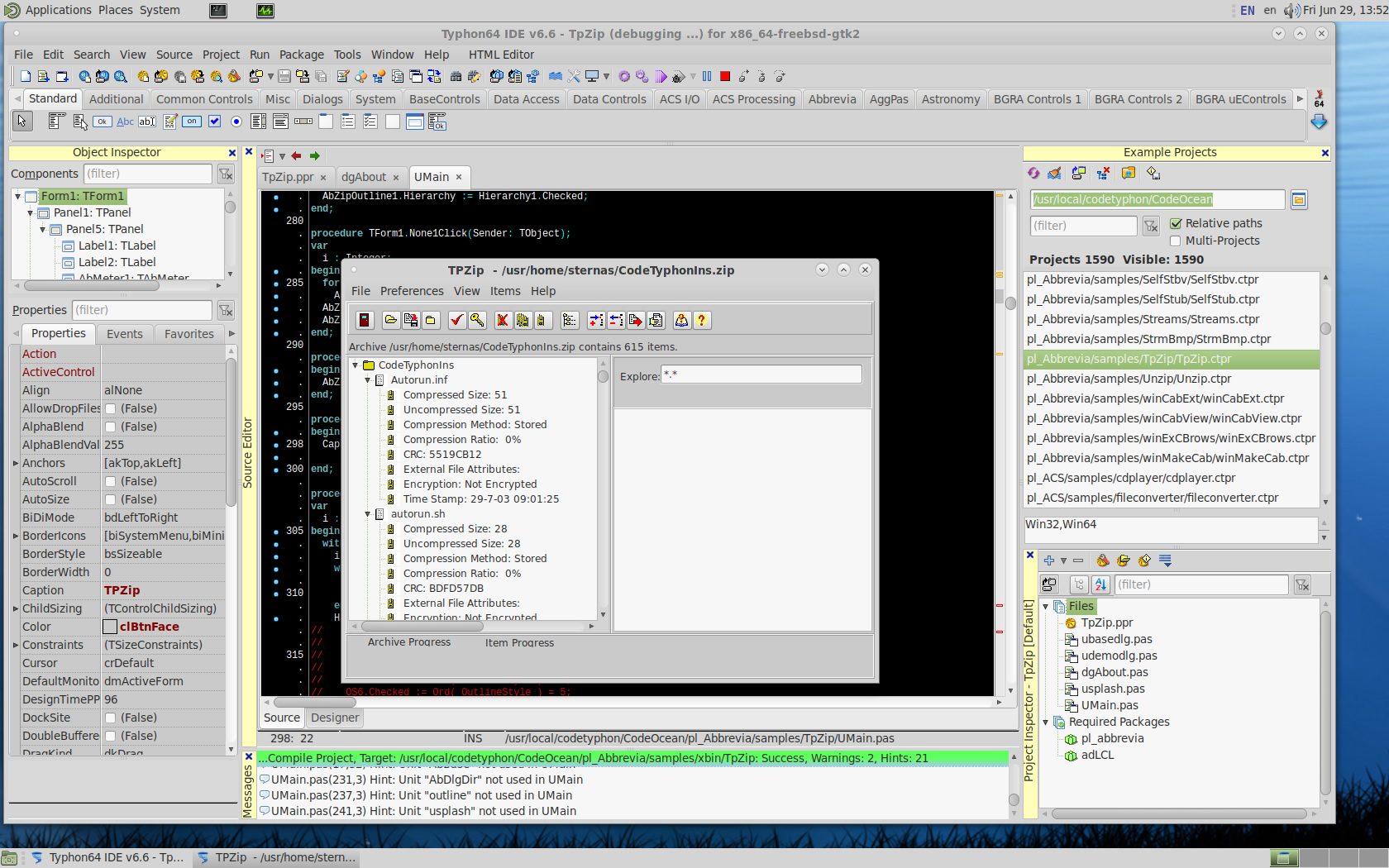Click the add items icon with blue arrow and plus
The width and height of the screenshot is (1389, 868).
tap(595, 320)
